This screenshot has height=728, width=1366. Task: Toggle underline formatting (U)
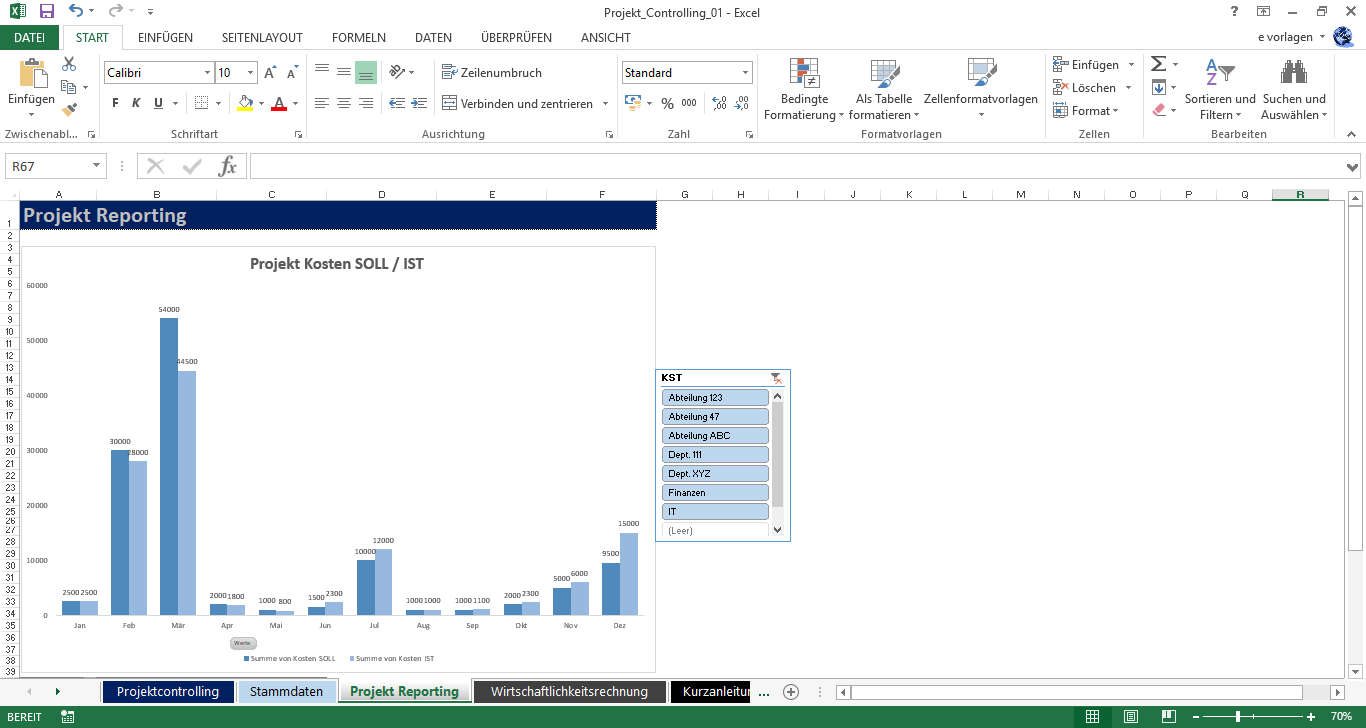point(159,103)
